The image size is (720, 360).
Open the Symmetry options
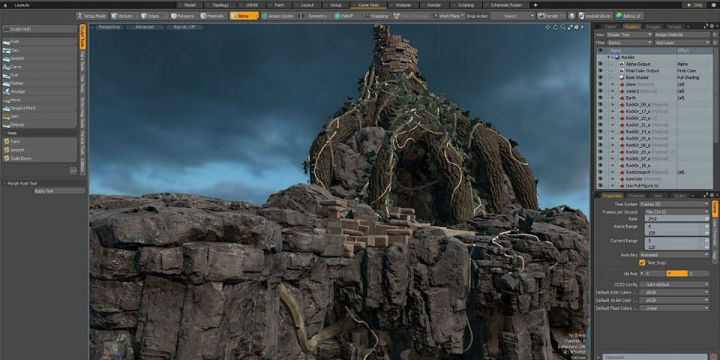(x=314, y=16)
